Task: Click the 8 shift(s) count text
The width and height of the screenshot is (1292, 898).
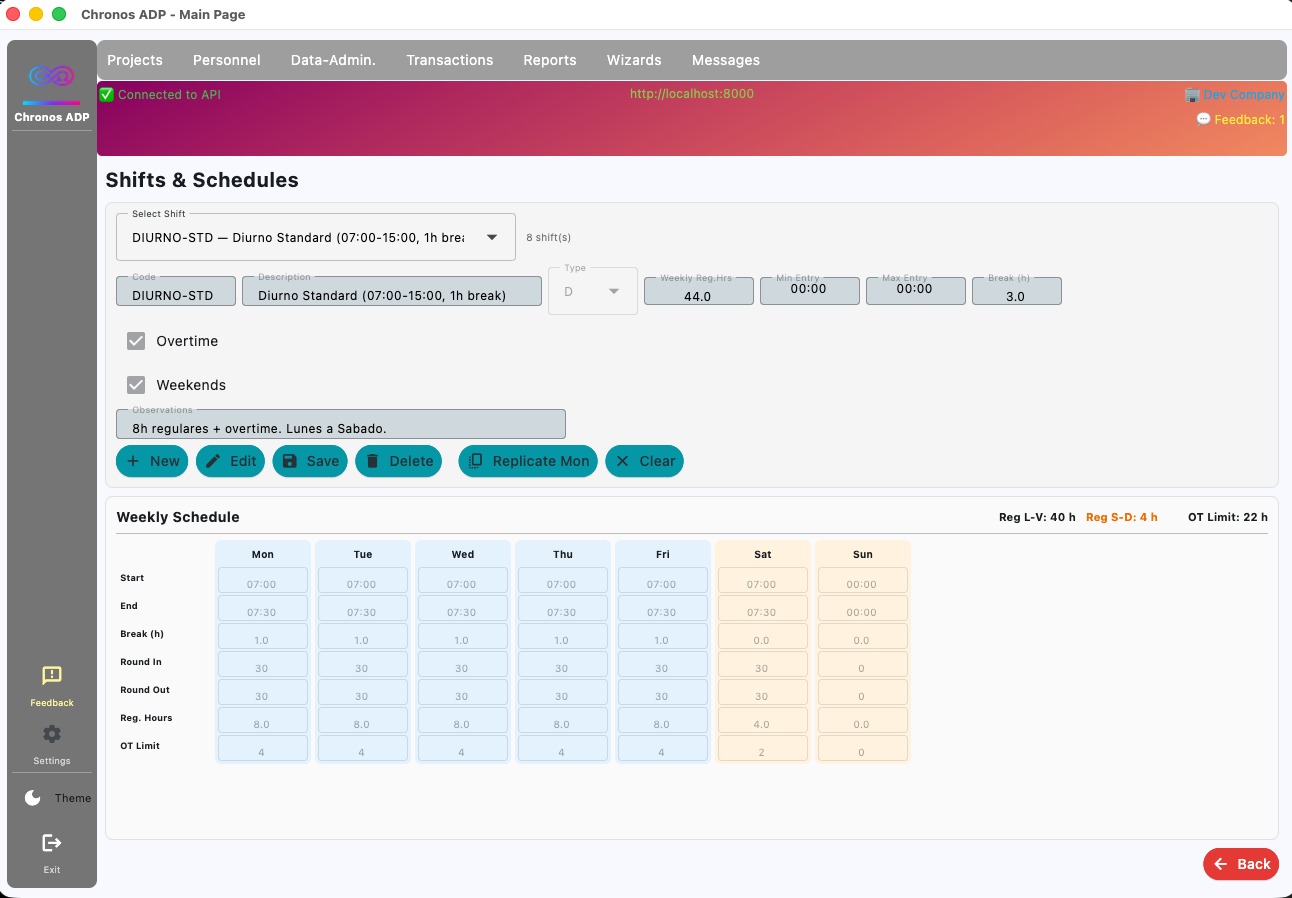Action: [x=549, y=238]
